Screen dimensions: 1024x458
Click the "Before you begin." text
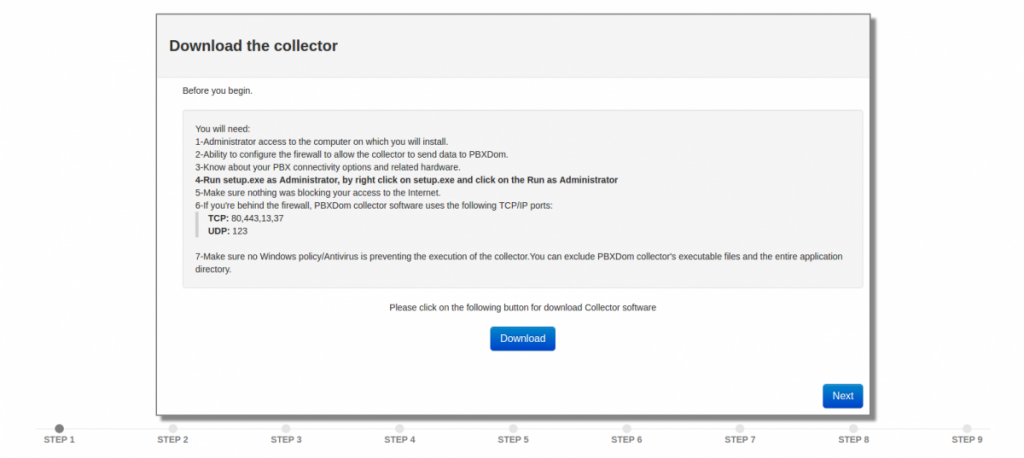pos(217,91)
